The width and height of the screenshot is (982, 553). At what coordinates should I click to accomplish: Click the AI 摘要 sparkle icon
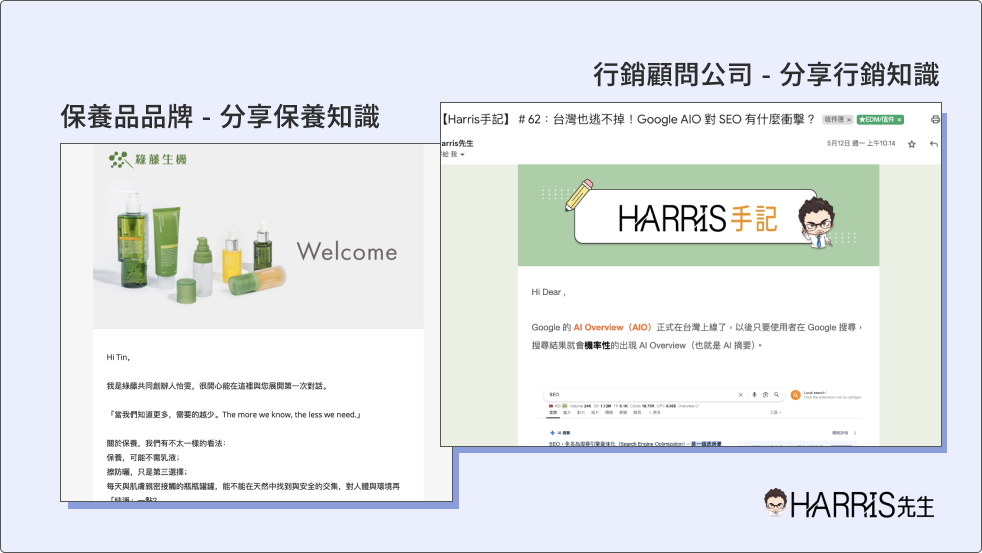pos(552,433)
